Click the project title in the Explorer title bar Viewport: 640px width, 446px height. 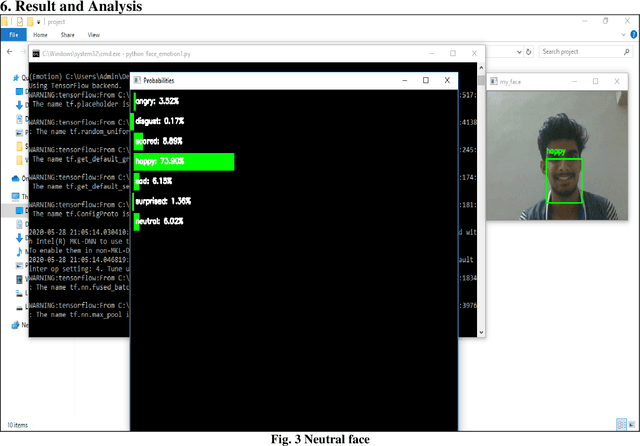(56, 22)
